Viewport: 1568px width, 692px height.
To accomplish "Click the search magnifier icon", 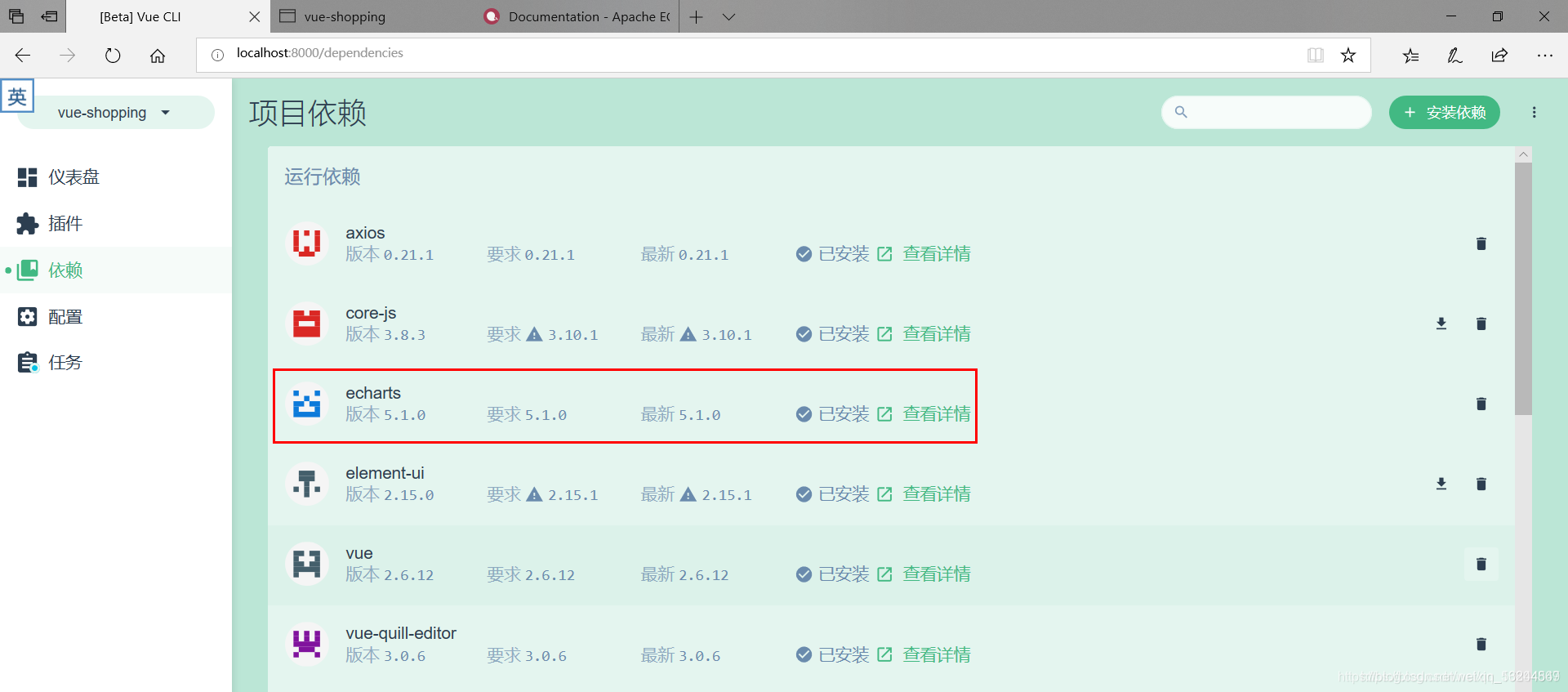I will [x=1180, y=112].
